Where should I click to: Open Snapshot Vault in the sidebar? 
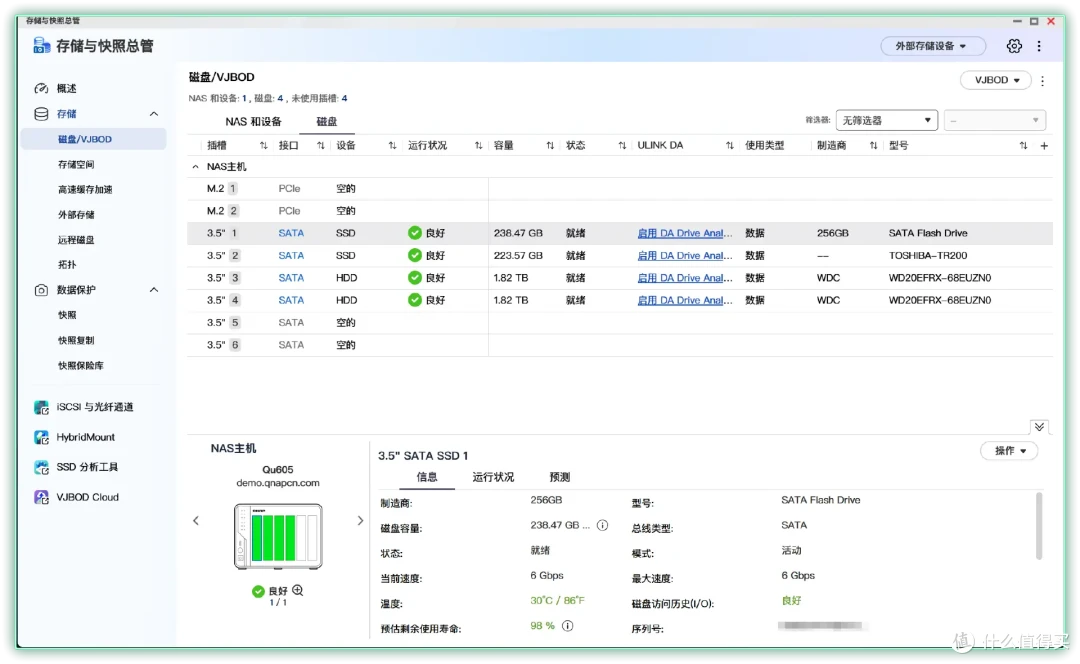coord(81,366)
